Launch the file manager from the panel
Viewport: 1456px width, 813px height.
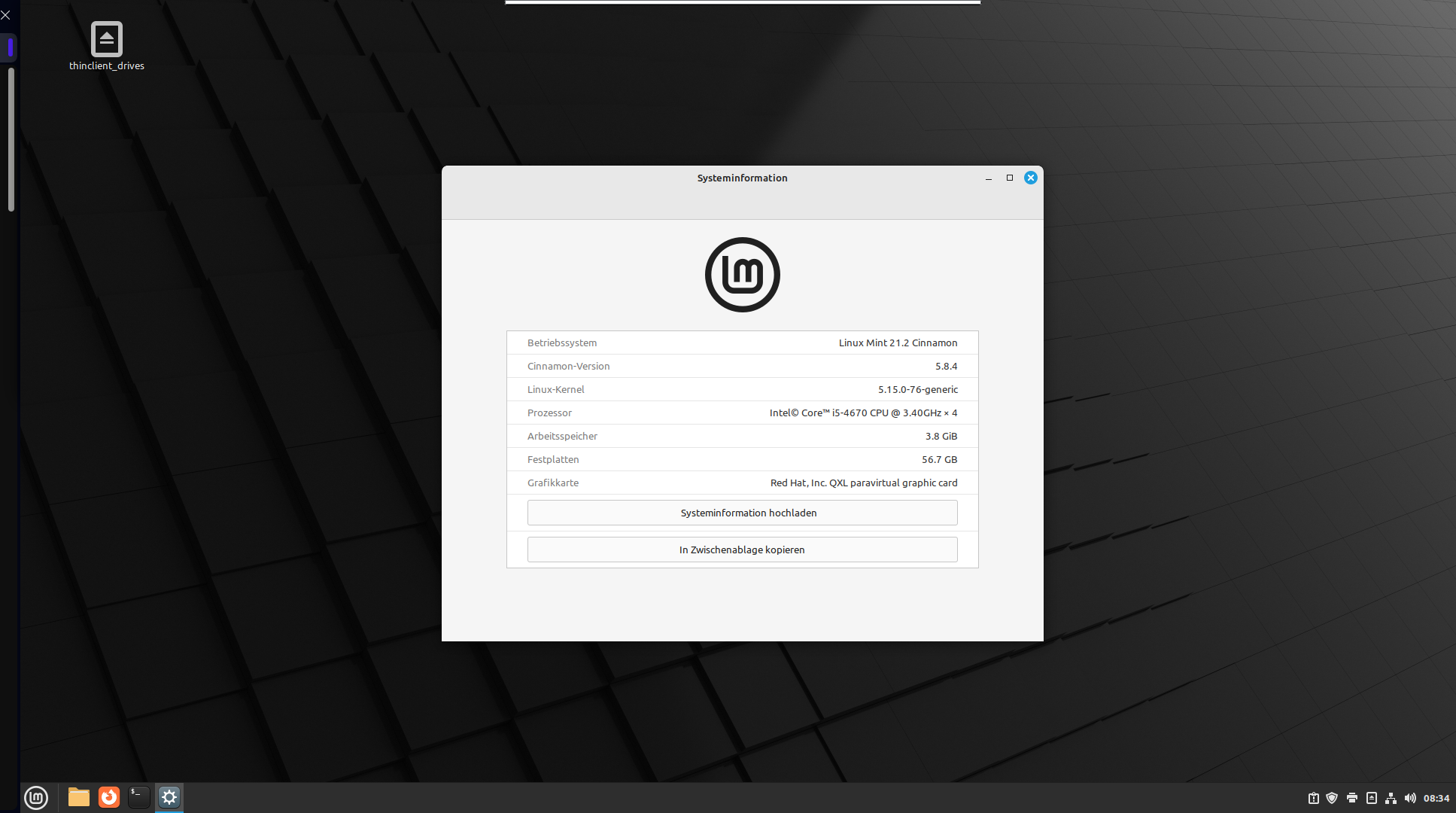[79, 797]
